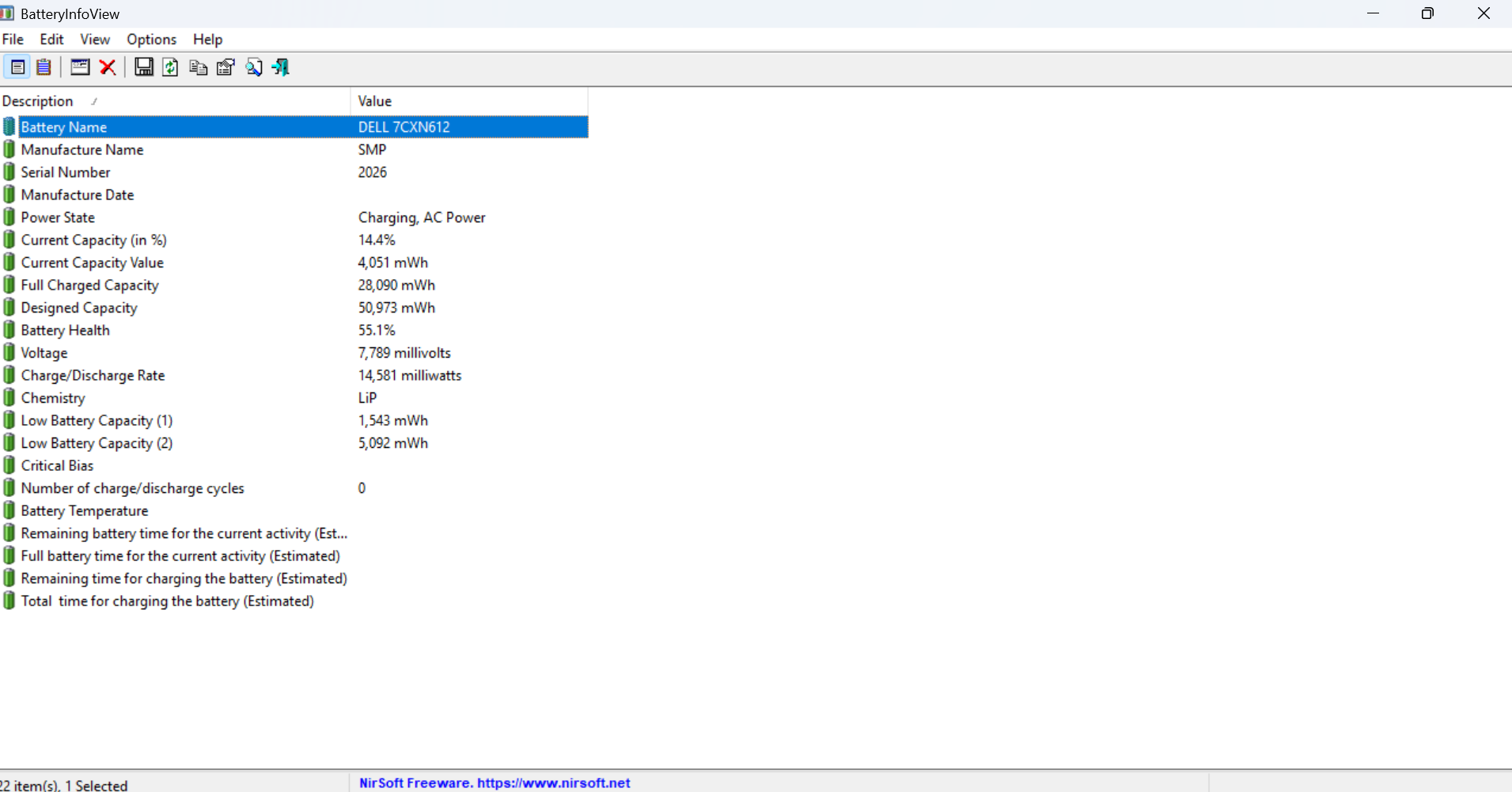Screen dimensions: 1512x792
Task: Select the Charge/Discharge Rate row
Action: (x=93, y=376)
